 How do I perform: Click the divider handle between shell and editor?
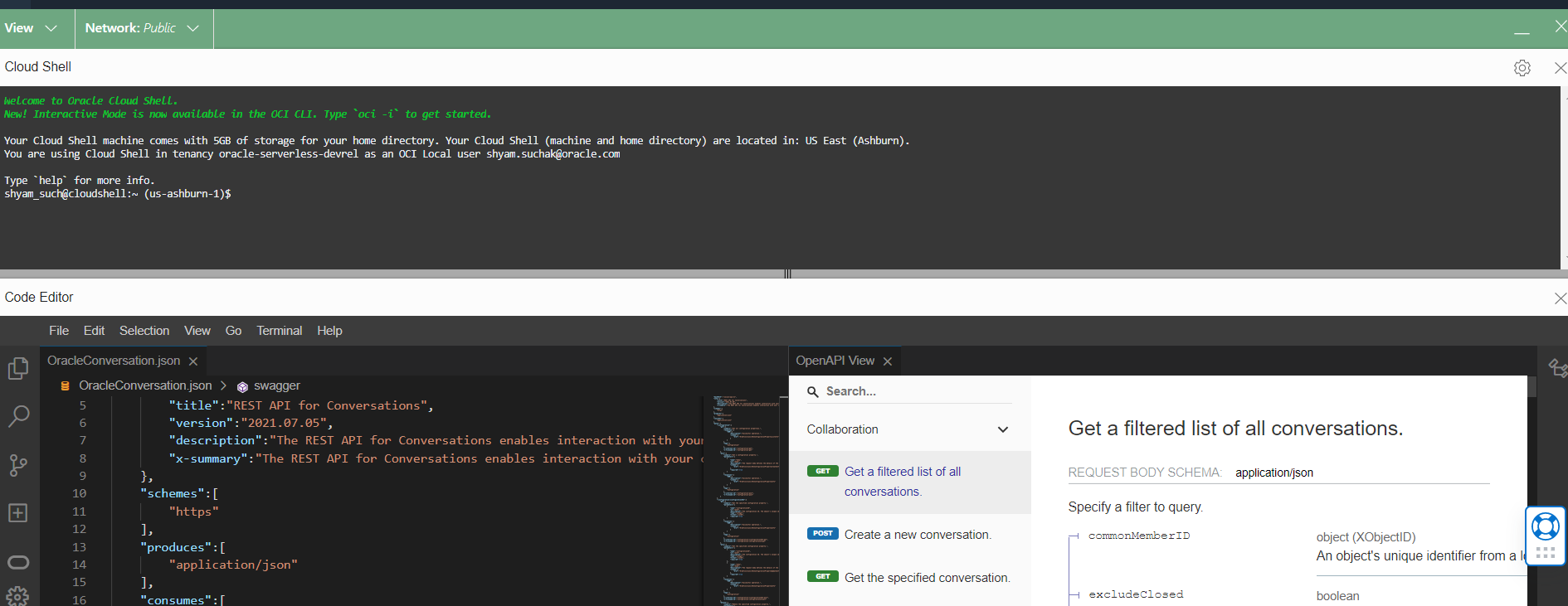[787, 274]
